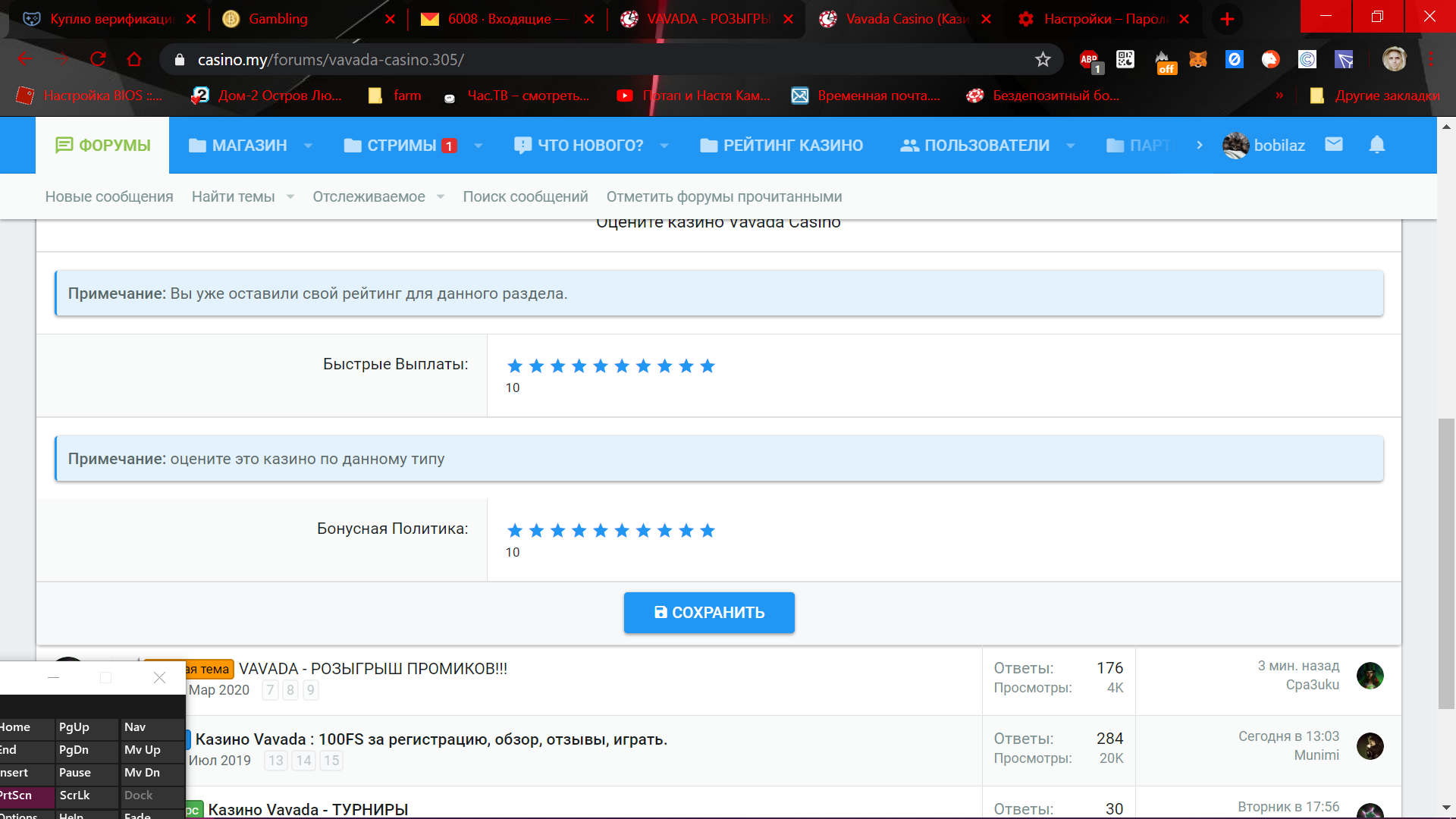Open 'Настройка BIOS' bookmark
The image size is (1456, 819).
89,96
